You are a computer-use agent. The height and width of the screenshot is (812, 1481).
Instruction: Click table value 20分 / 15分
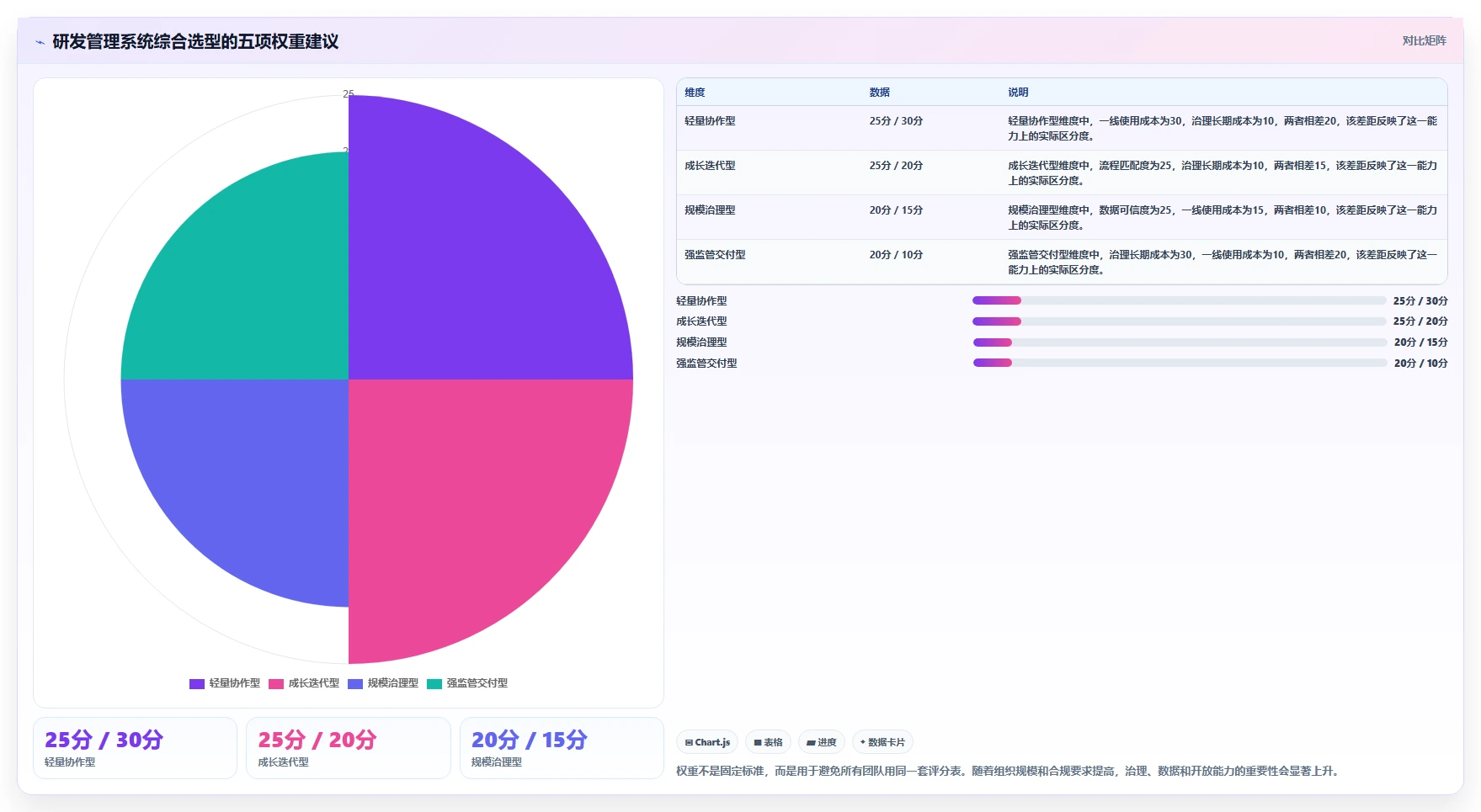point(896,210)
